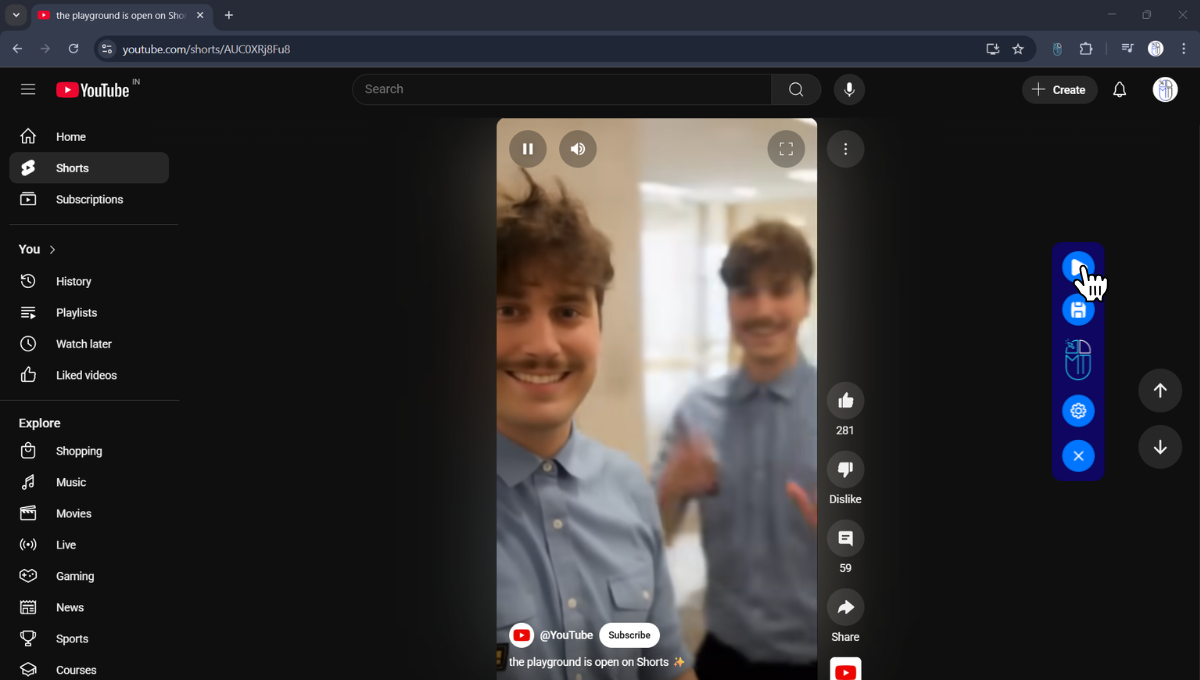Go to the previous Short arrow

click(x=1160, y=391)
